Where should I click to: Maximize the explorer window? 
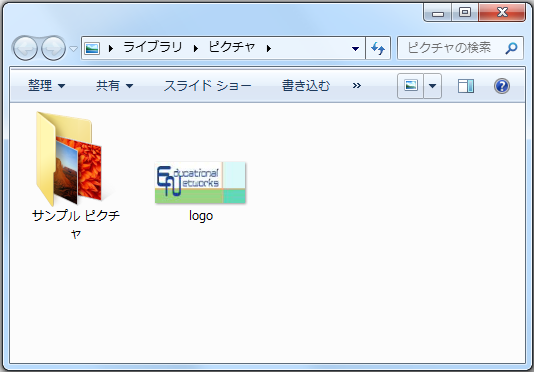(x=465, y=13)
